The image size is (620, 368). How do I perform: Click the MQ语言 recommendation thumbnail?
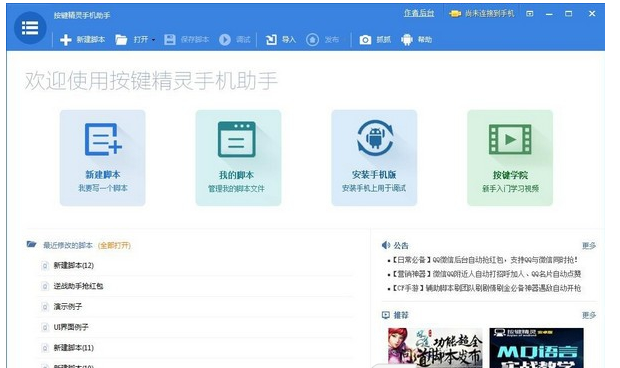(536, 348)
